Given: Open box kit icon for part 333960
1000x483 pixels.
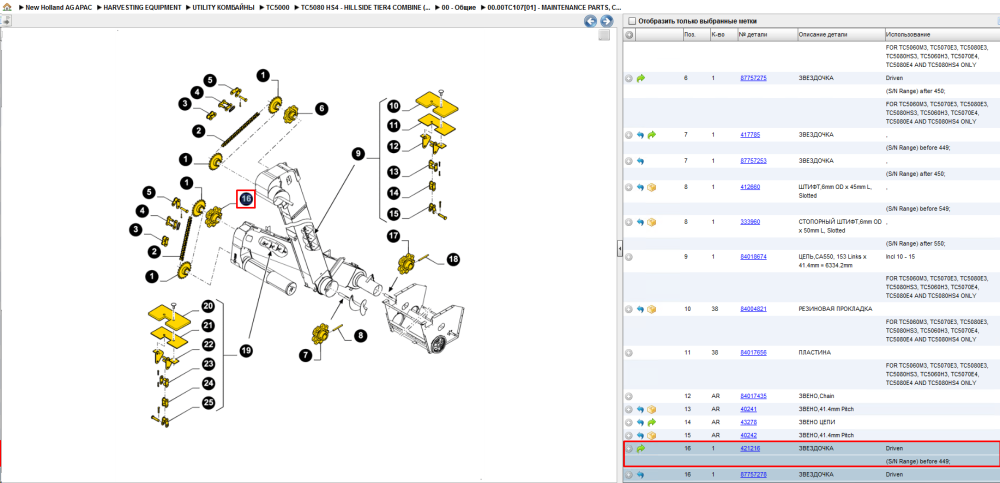Looking at the screenshot, I should click(x=652, y=222).
